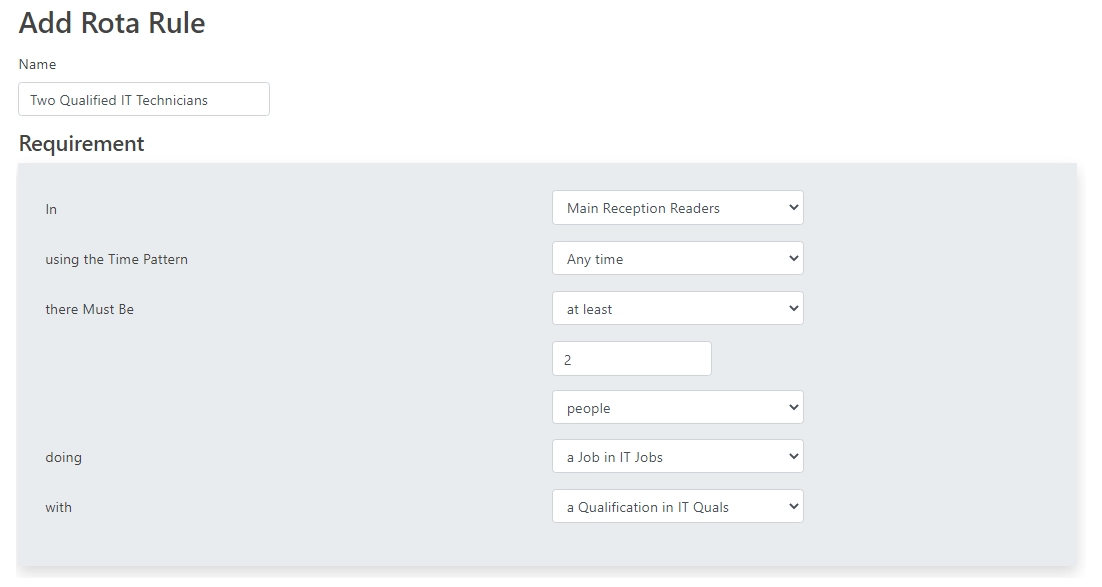Click the 'using the Time Pattern' label

pyautogui.click(x=117, y=259)
